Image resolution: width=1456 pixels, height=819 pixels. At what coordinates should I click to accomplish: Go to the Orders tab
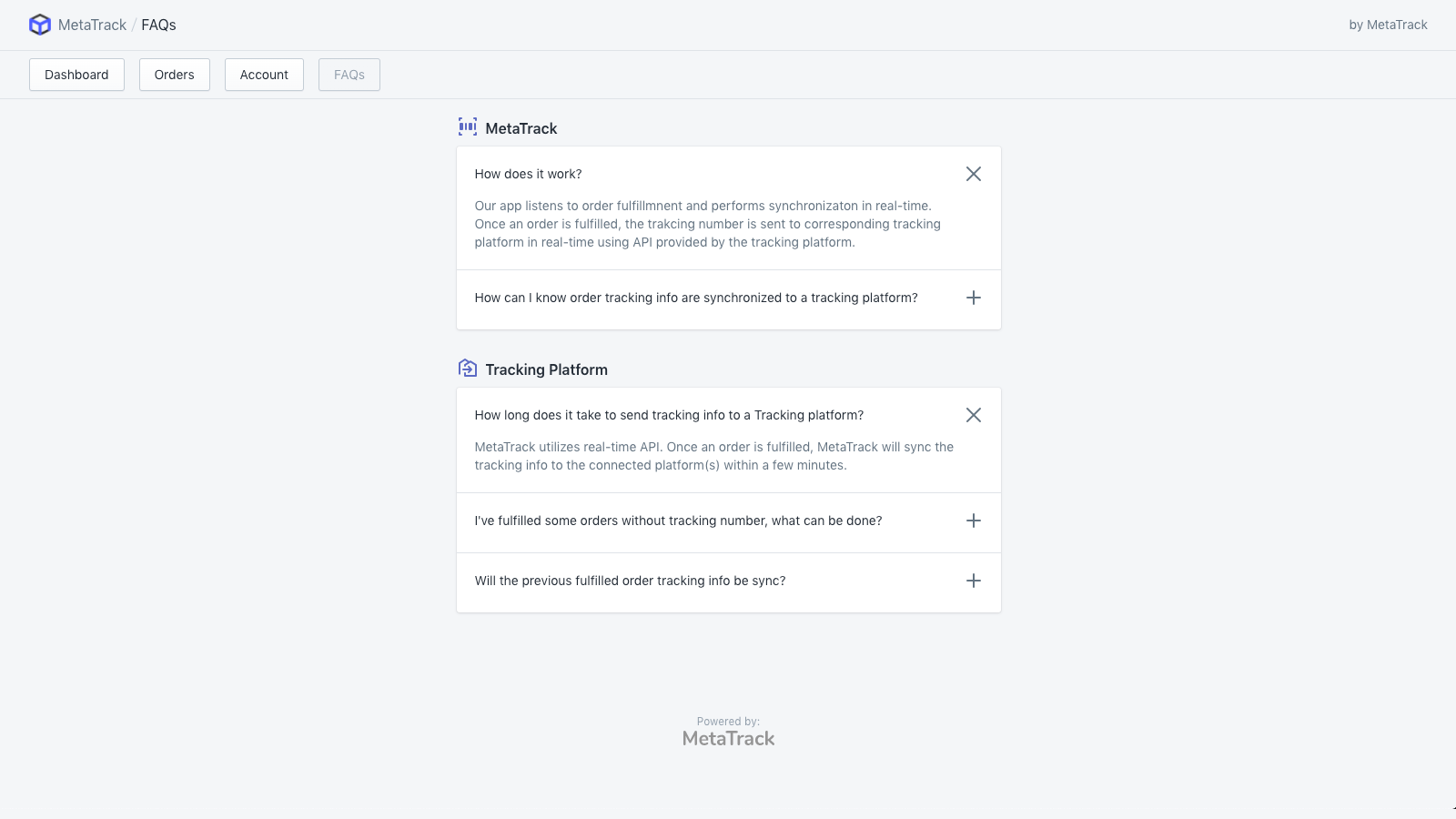coord(174,75)
